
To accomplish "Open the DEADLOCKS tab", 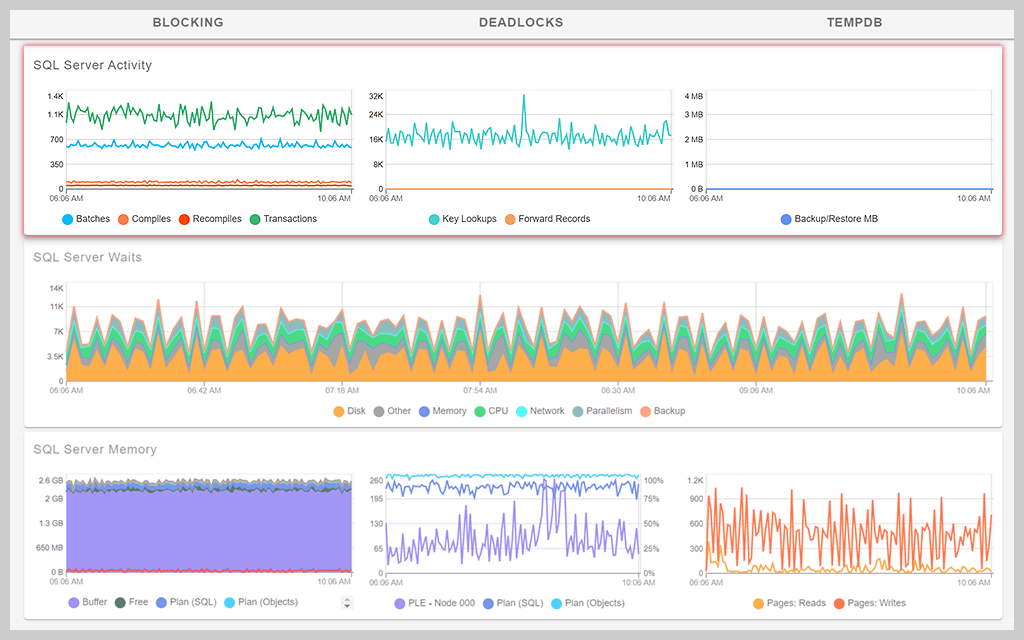I will coord(520,22).
